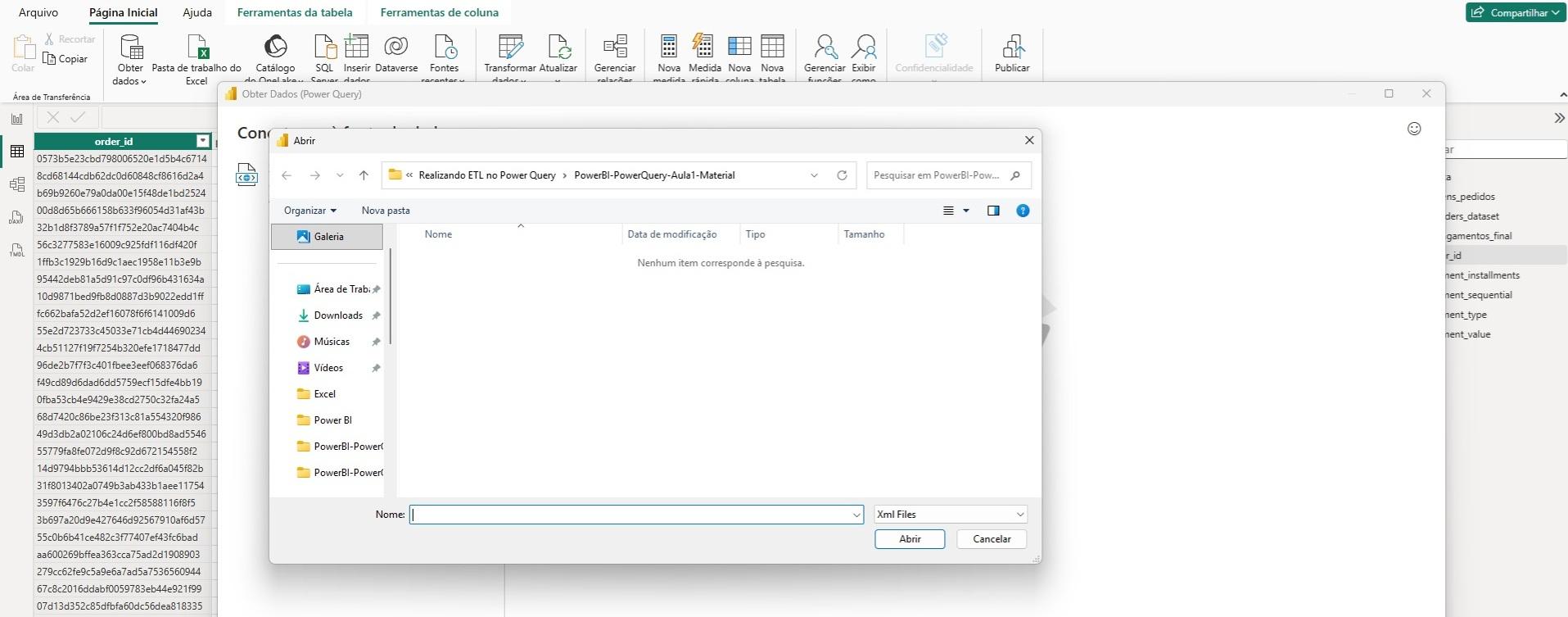Click the Abrir button to open file
This screenshot has height=617, width=1568.
(x=910, y=539)
